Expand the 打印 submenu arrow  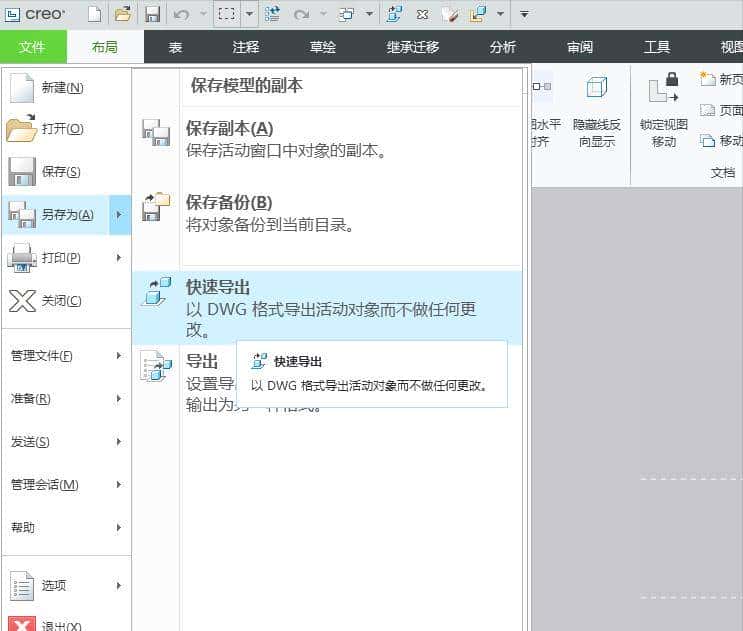click(x=119, y=258)
